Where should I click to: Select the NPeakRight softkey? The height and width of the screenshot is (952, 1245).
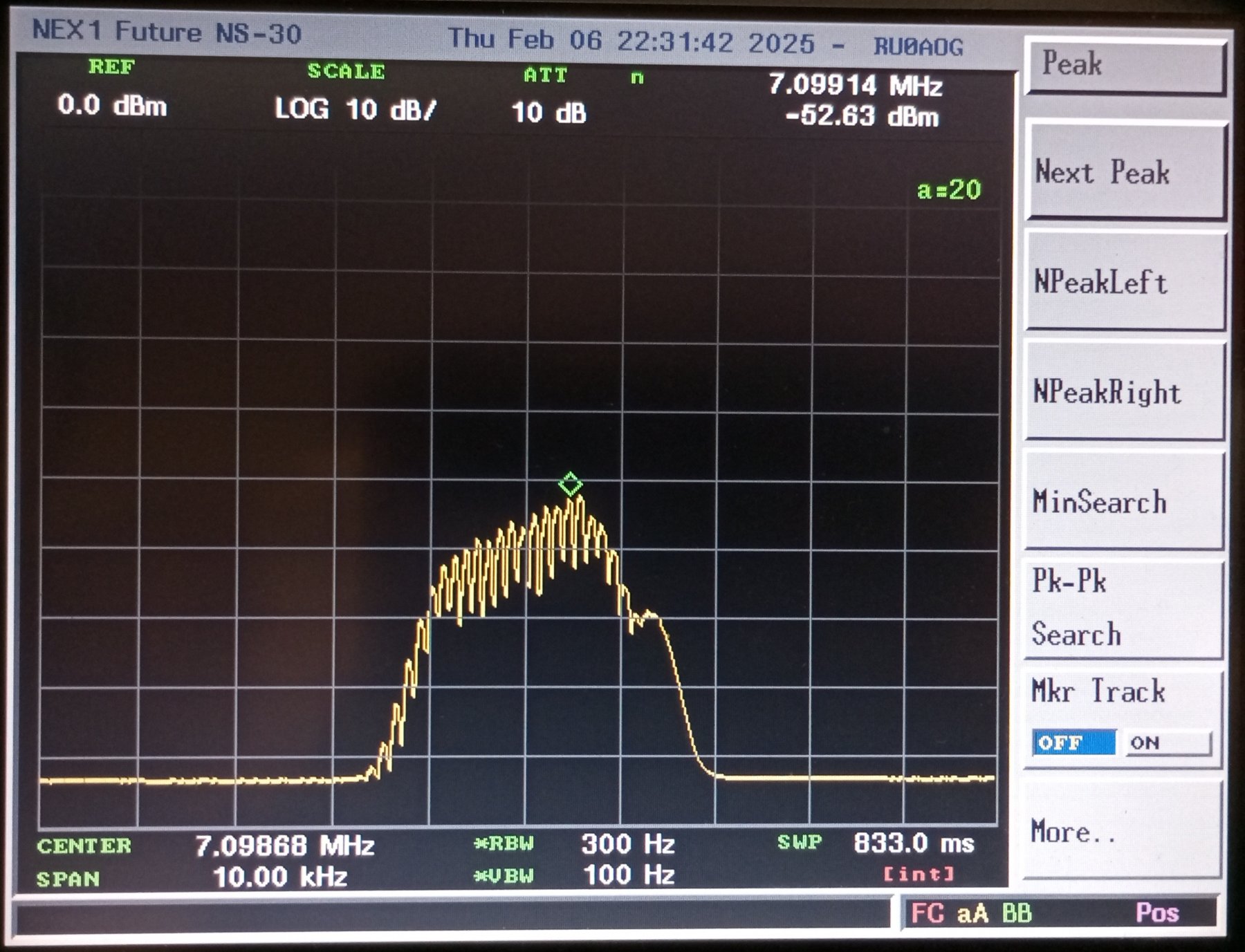[x=1124, y=392]
